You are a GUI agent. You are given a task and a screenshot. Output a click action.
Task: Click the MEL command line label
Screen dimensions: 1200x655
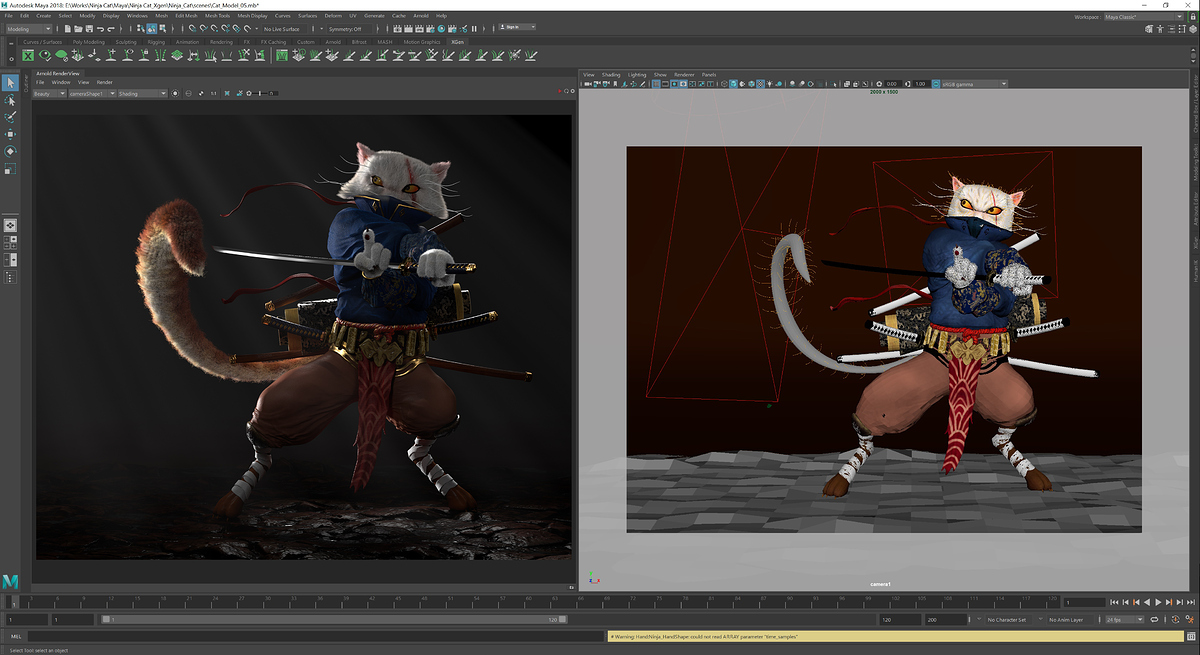[16, 636]
